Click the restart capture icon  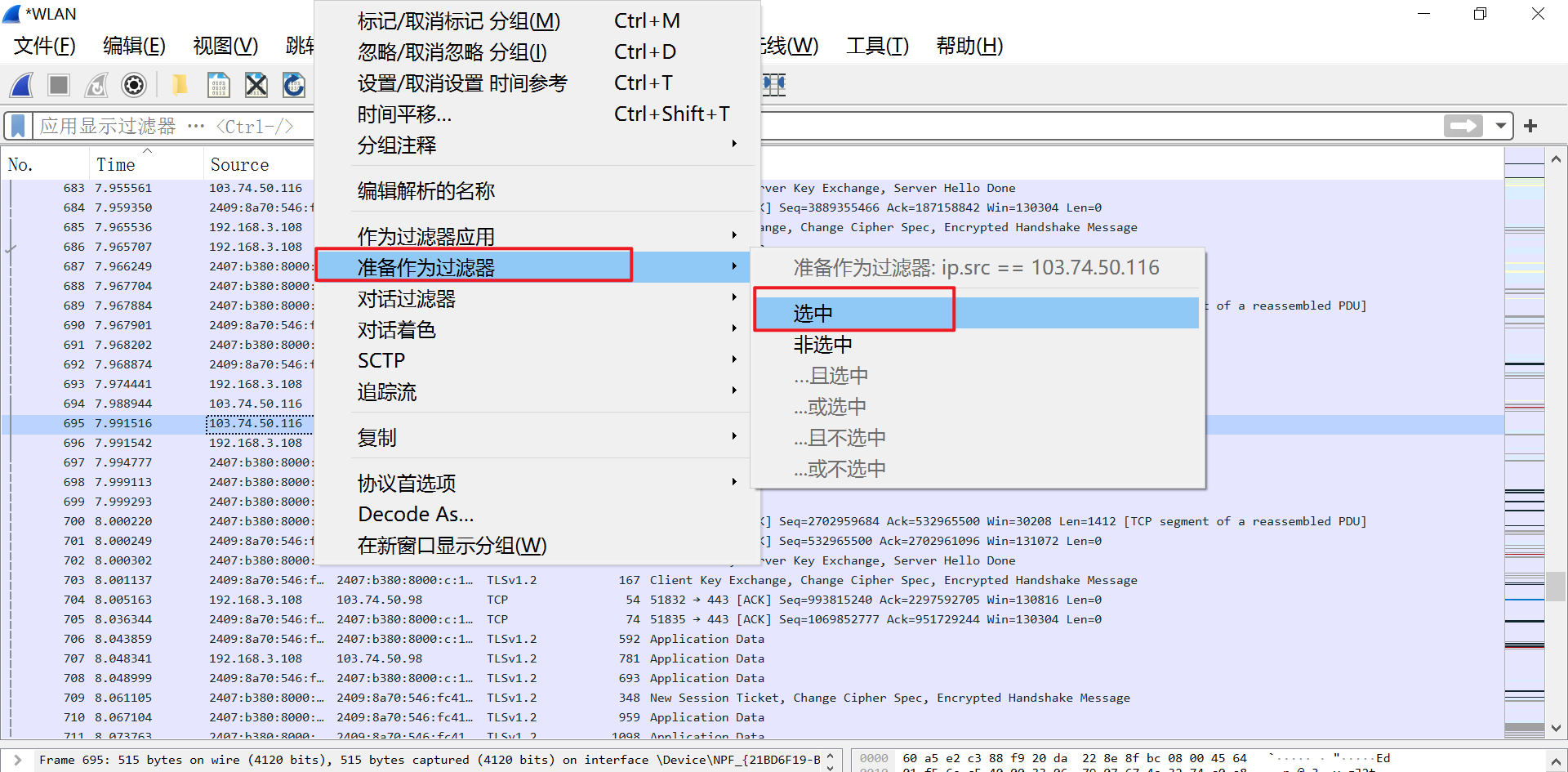click(96, 85)
